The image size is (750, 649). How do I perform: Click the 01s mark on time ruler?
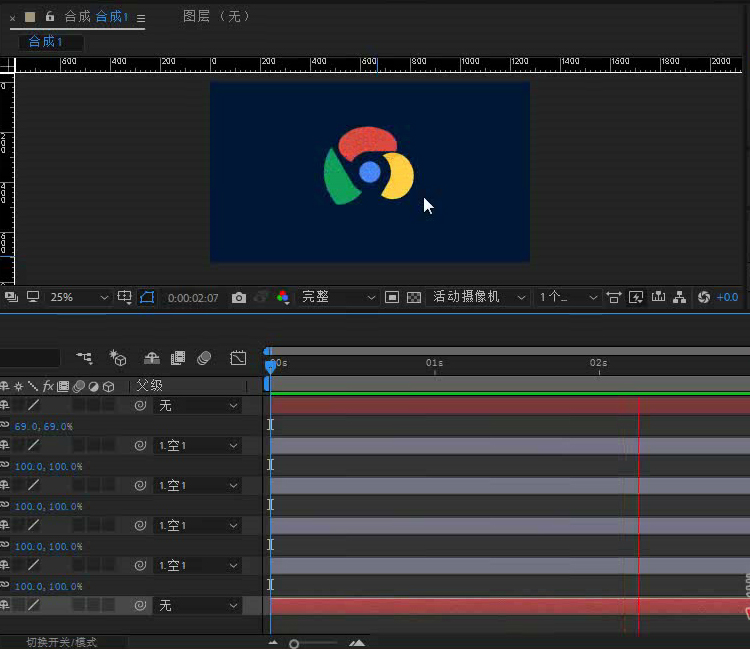pos(434,363)
